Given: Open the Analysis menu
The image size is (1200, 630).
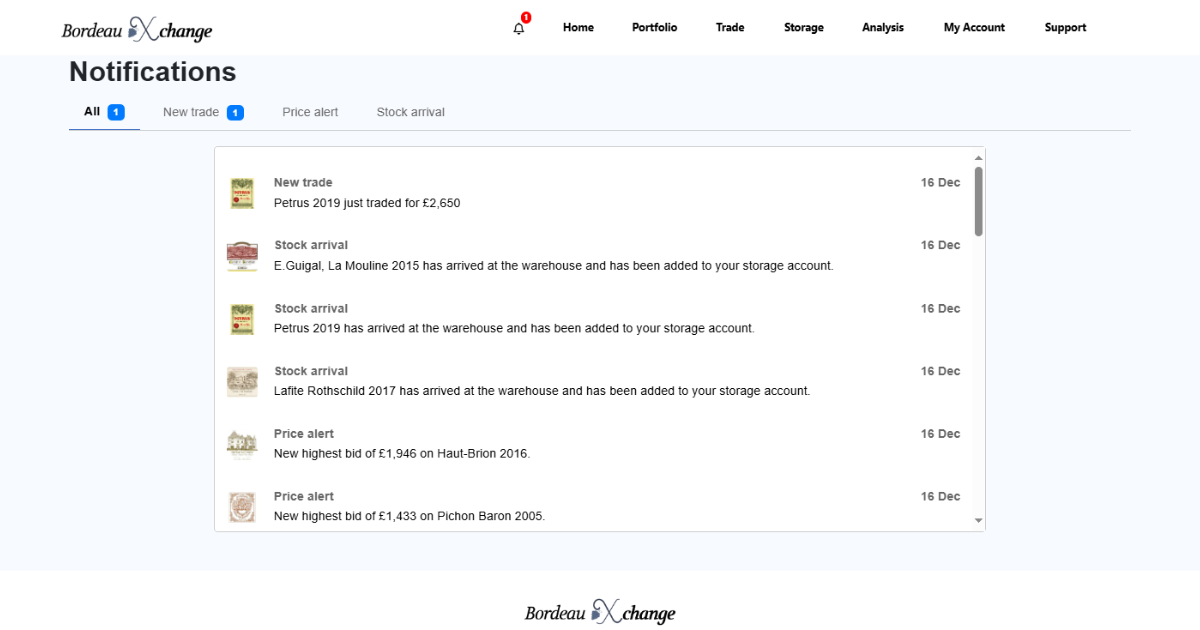Looking at the screenshot, I should 883,28.
